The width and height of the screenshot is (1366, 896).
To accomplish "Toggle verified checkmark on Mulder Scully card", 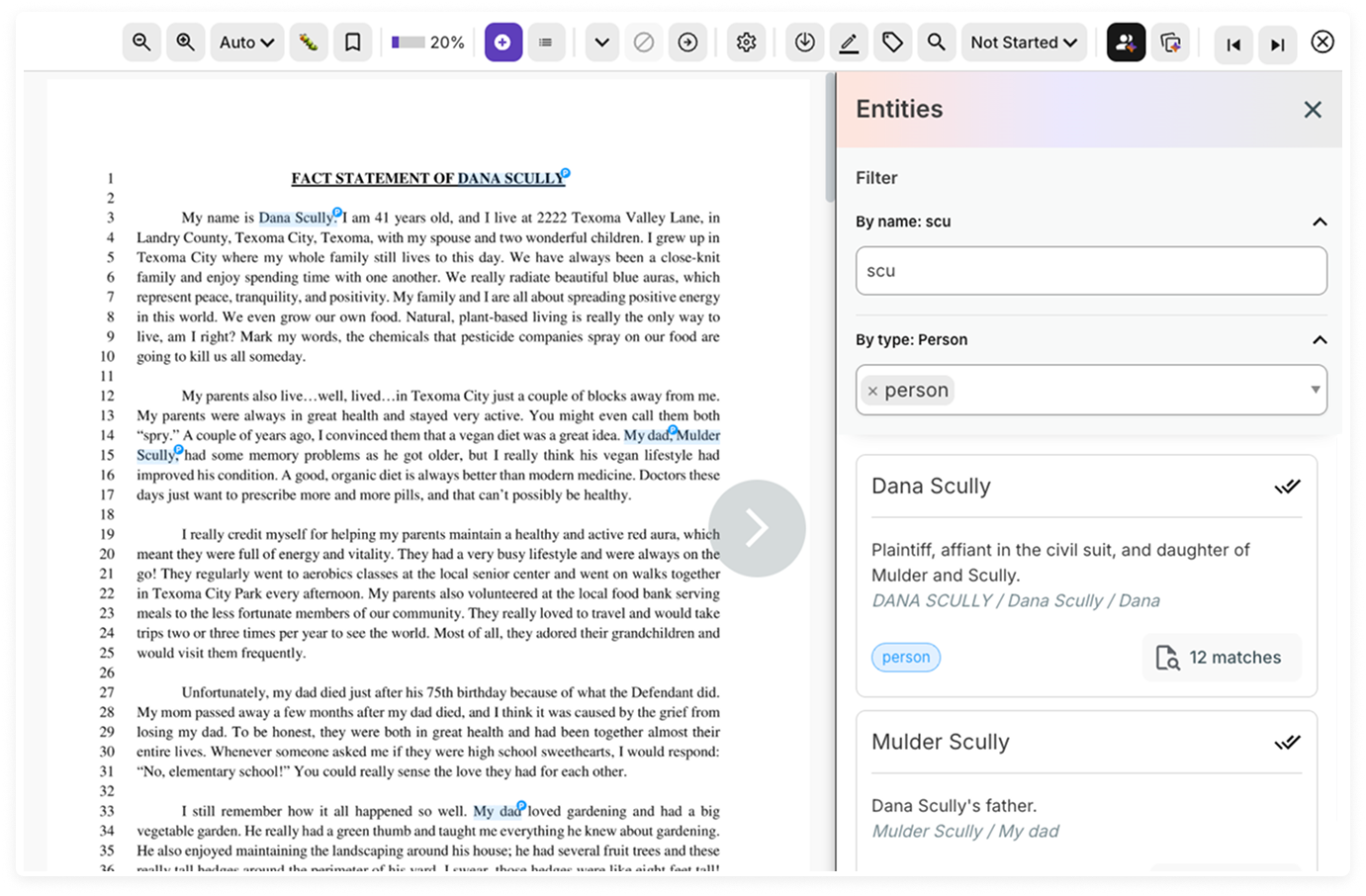I will (1286, 743).
